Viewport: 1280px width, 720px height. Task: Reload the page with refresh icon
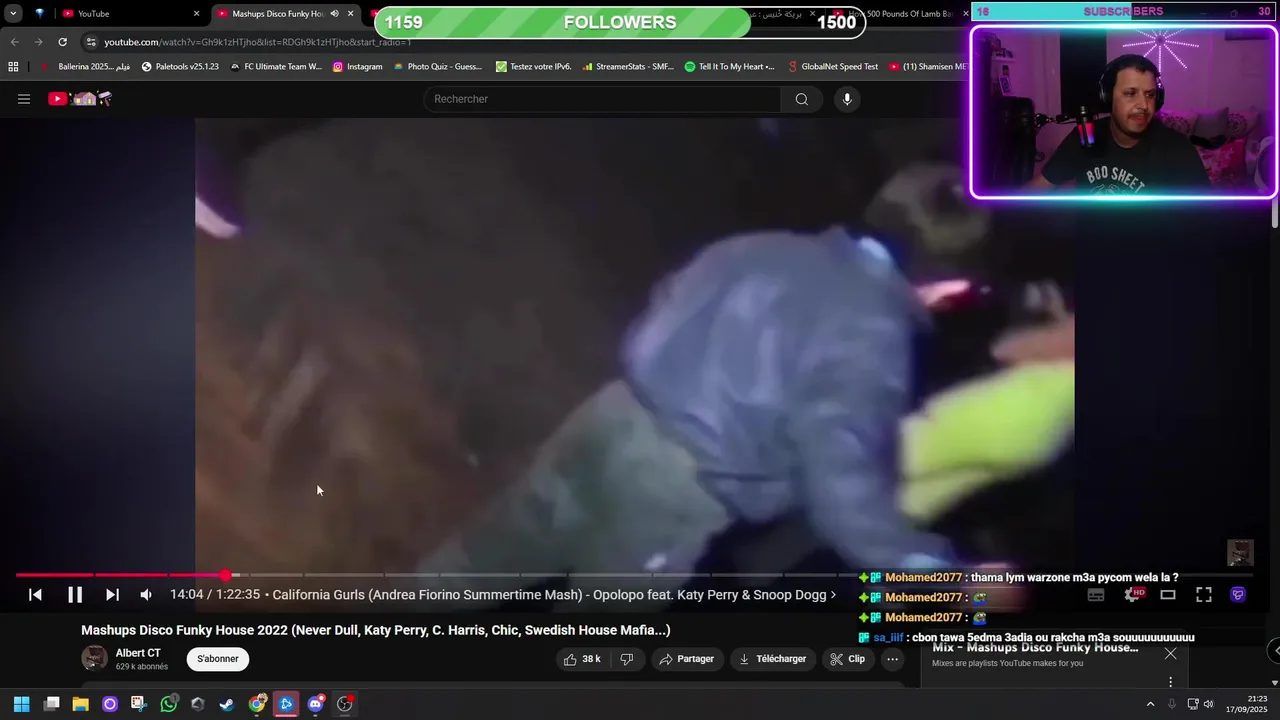(62, 42)
